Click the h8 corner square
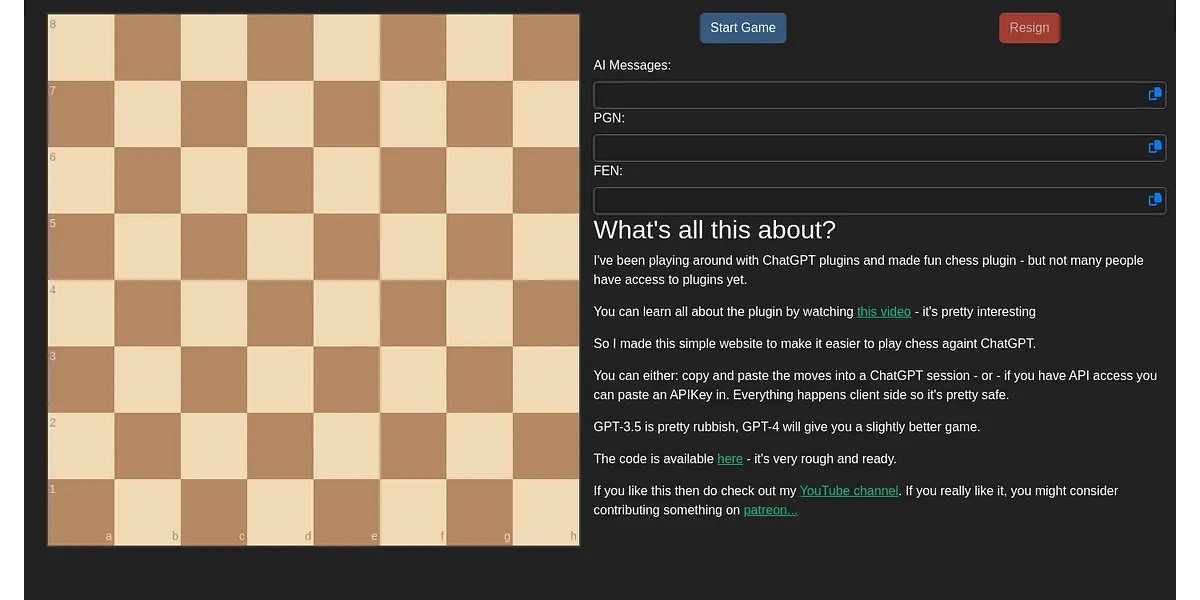The height and width of the screenshot is (600, 1200). (546, 47)
